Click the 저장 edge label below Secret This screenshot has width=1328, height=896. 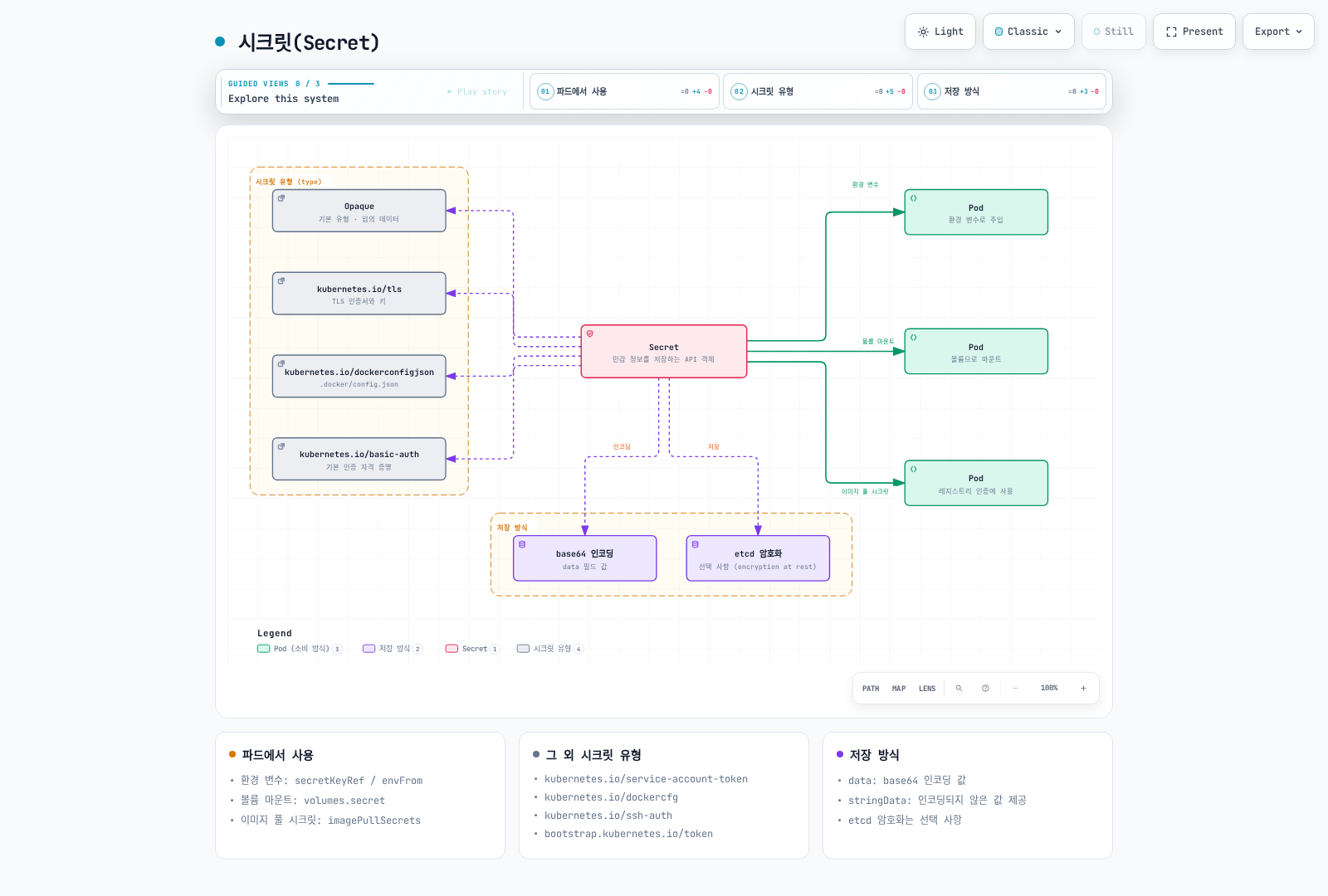pos(714,447)
